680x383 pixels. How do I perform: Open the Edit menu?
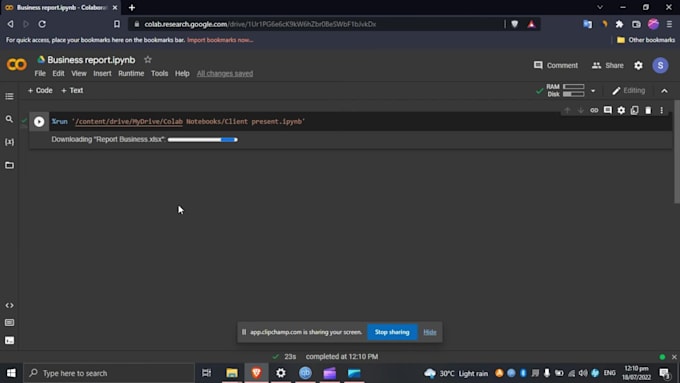58,73
